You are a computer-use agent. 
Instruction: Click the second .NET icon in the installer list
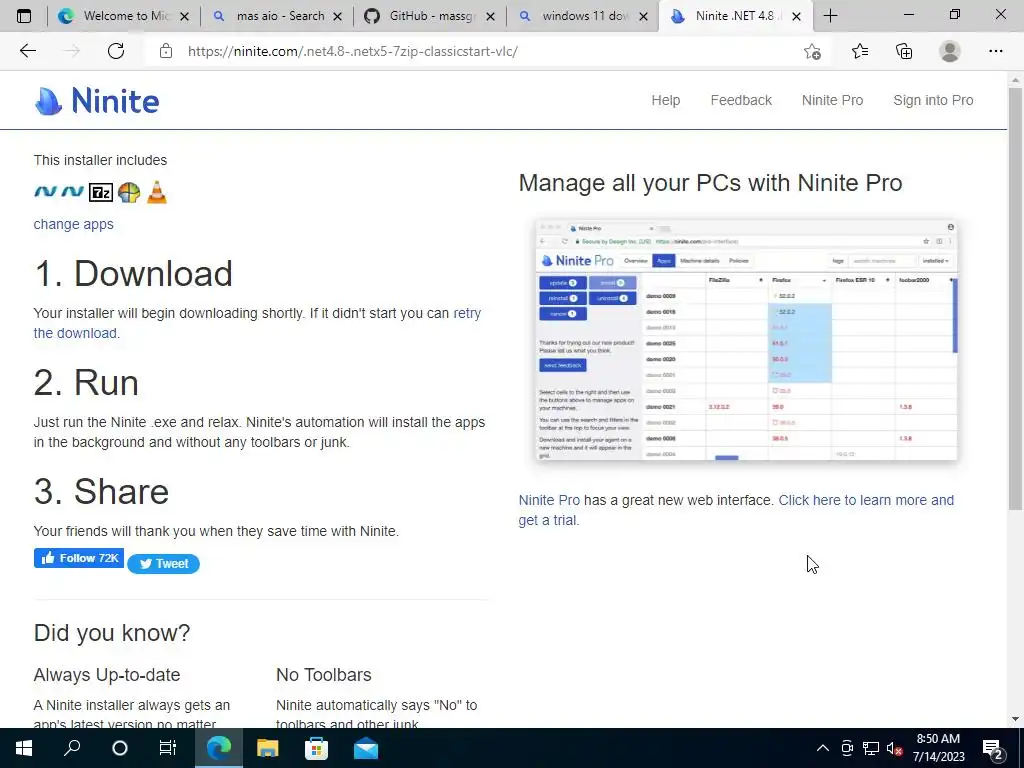click(72, 191)
